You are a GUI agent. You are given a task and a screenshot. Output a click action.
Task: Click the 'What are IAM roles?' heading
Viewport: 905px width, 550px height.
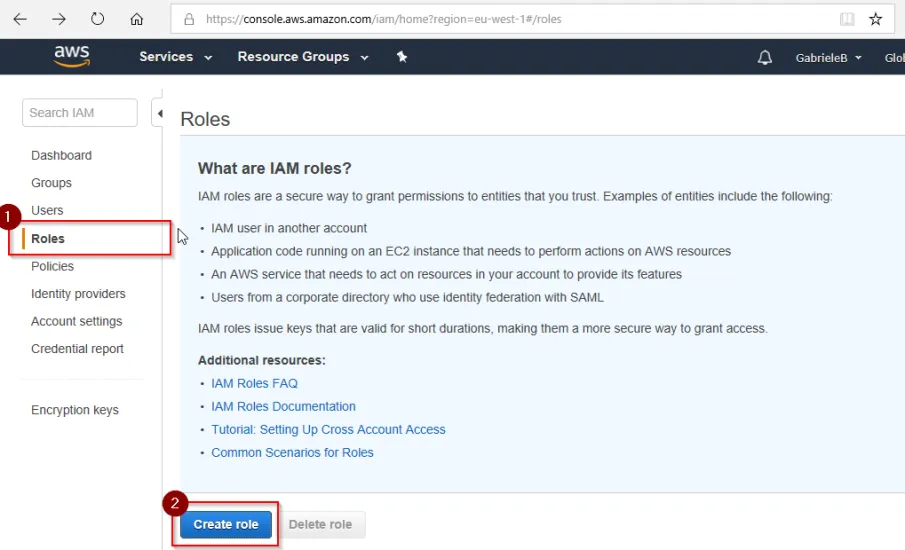click(x=275, y=169)
